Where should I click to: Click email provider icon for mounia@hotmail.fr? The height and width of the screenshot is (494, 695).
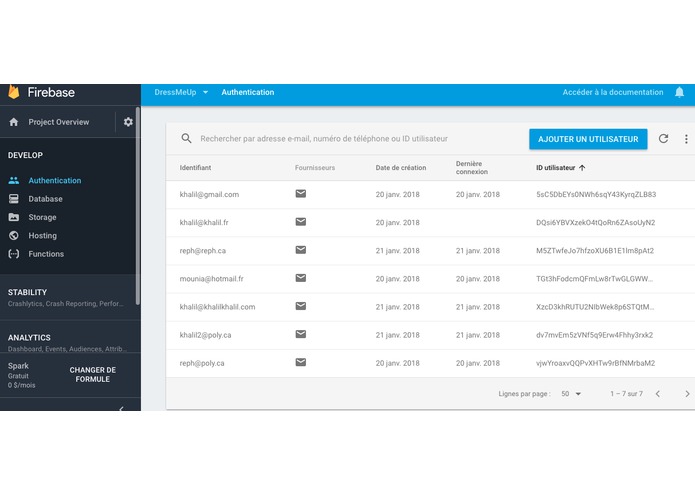tap(301, 278)
